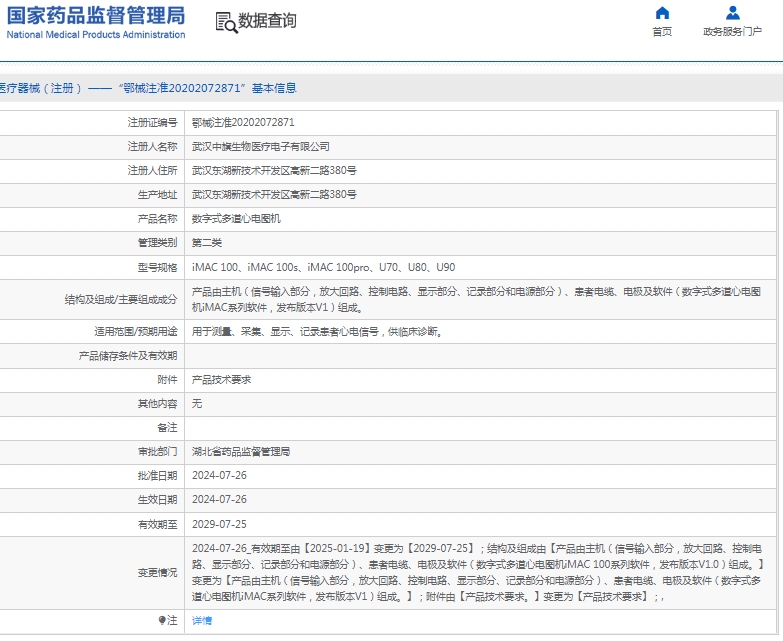Click the 生效日期 label

157,500
